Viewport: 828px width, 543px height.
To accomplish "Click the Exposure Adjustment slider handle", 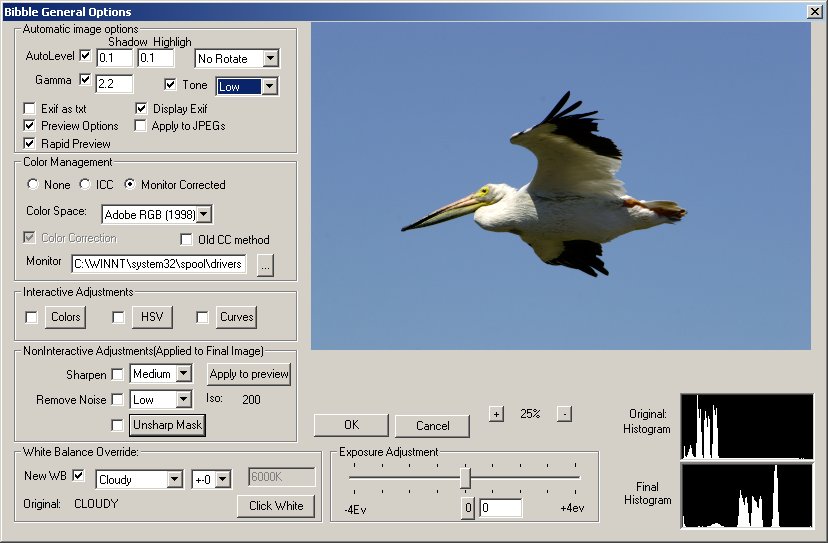I will coord(465,478).
